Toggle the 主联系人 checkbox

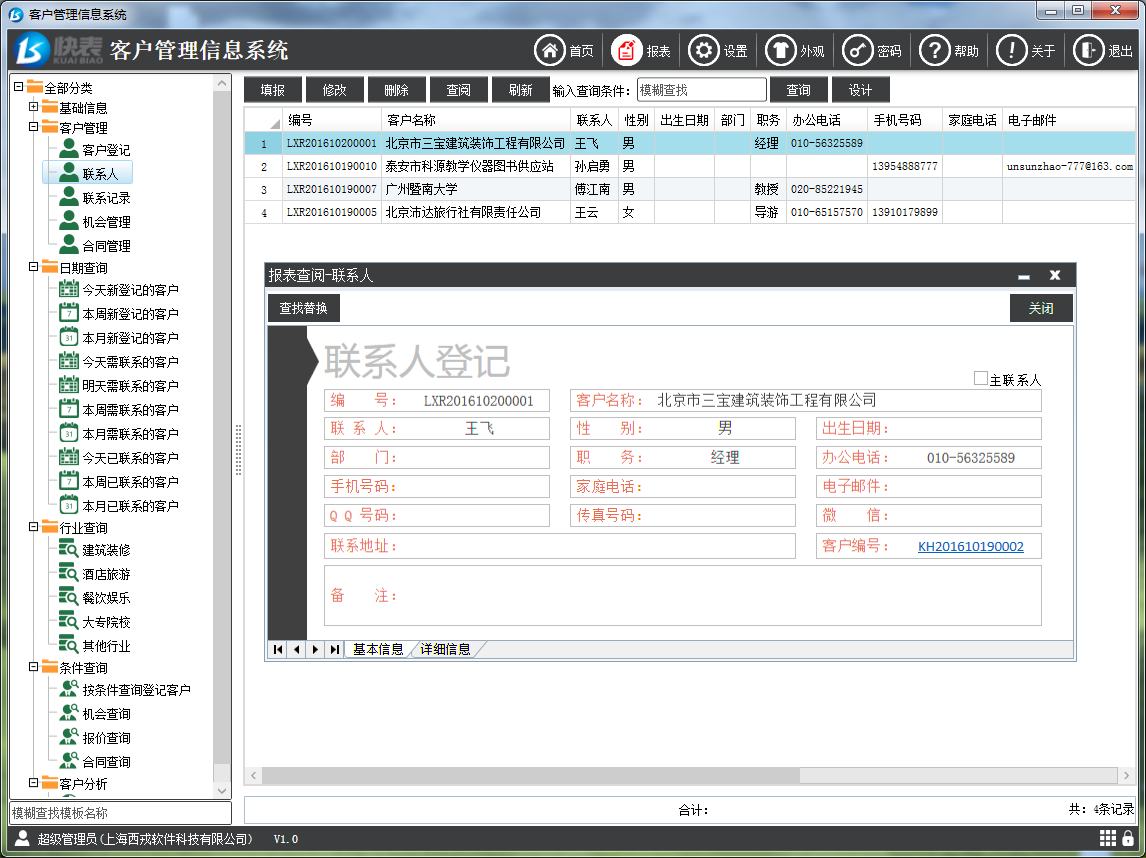[x=980, y=379]
